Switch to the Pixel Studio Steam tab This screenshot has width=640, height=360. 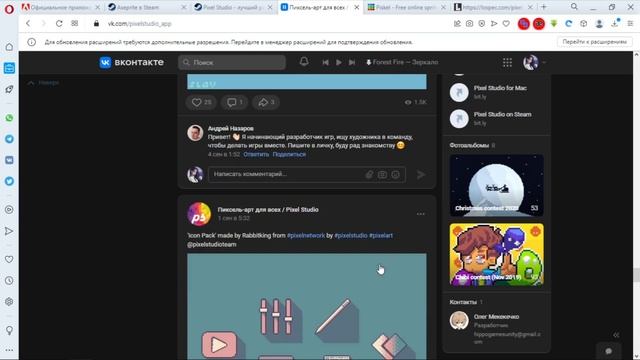(233, 7)
